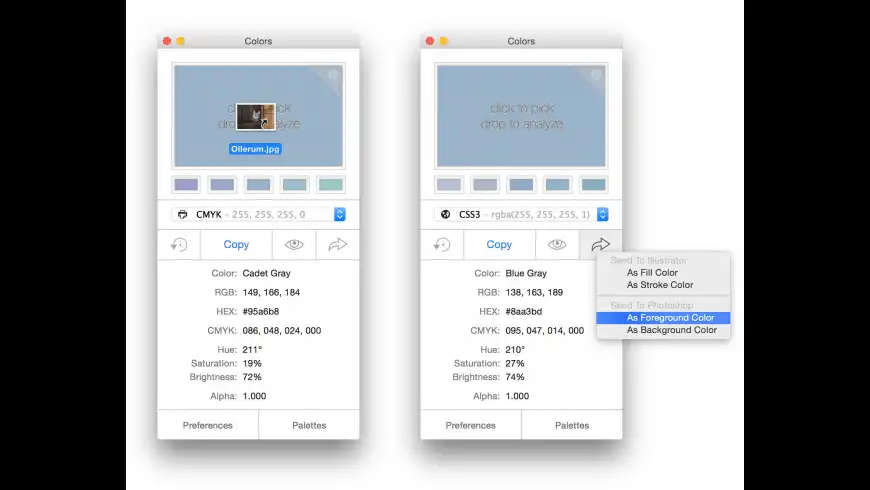This screenshot has width=870, height=490.
Task: Click corner magnifier icon in right color area
Action: tap(596, 75)
